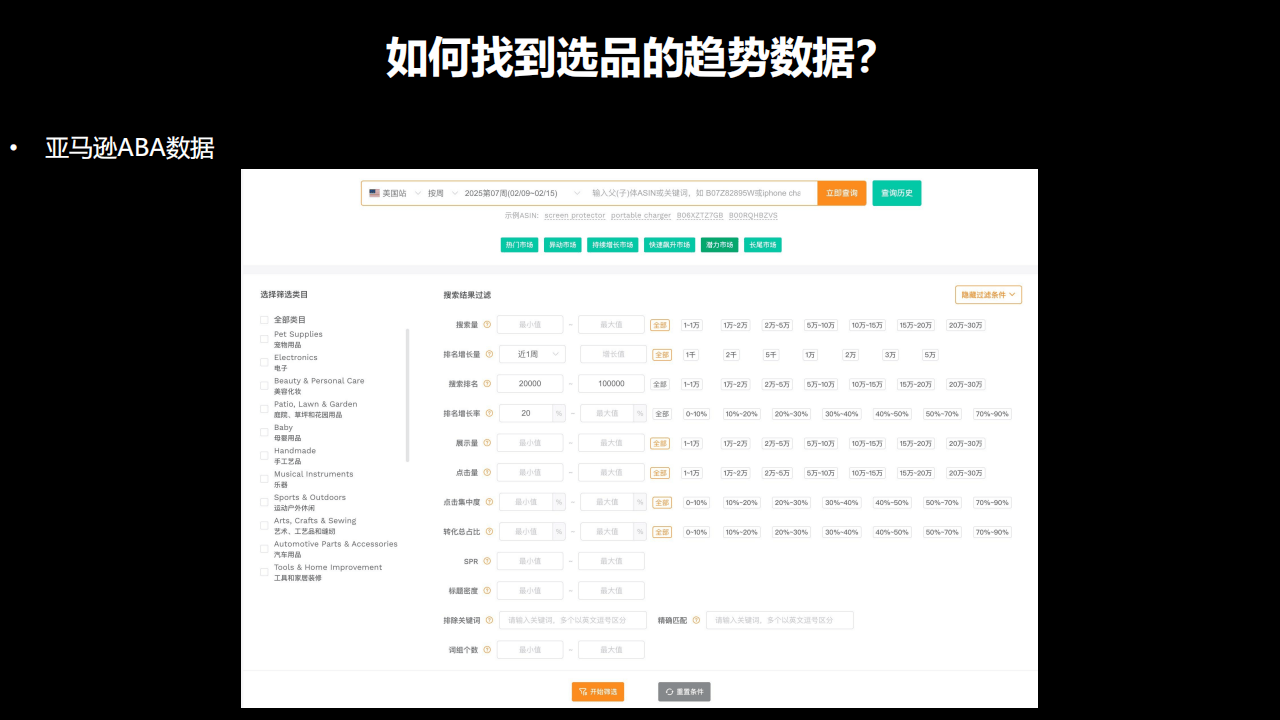Select 30%~40% preset in 排名增长率 row
Image resolution: width=1280 pixels, height=720 pixels.
(842, 414)
